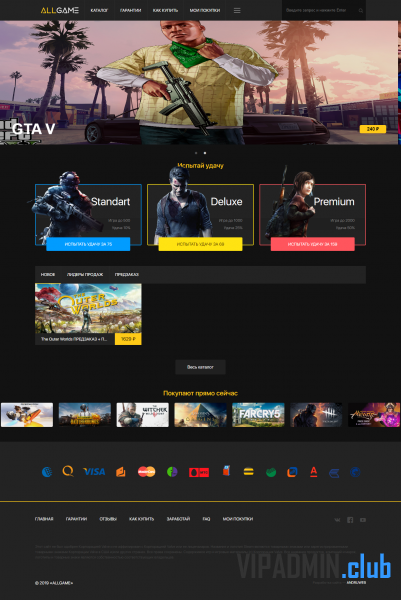Select the first carousel dot indicator
This screenshot has width=401, height=600.
(196, 153)
